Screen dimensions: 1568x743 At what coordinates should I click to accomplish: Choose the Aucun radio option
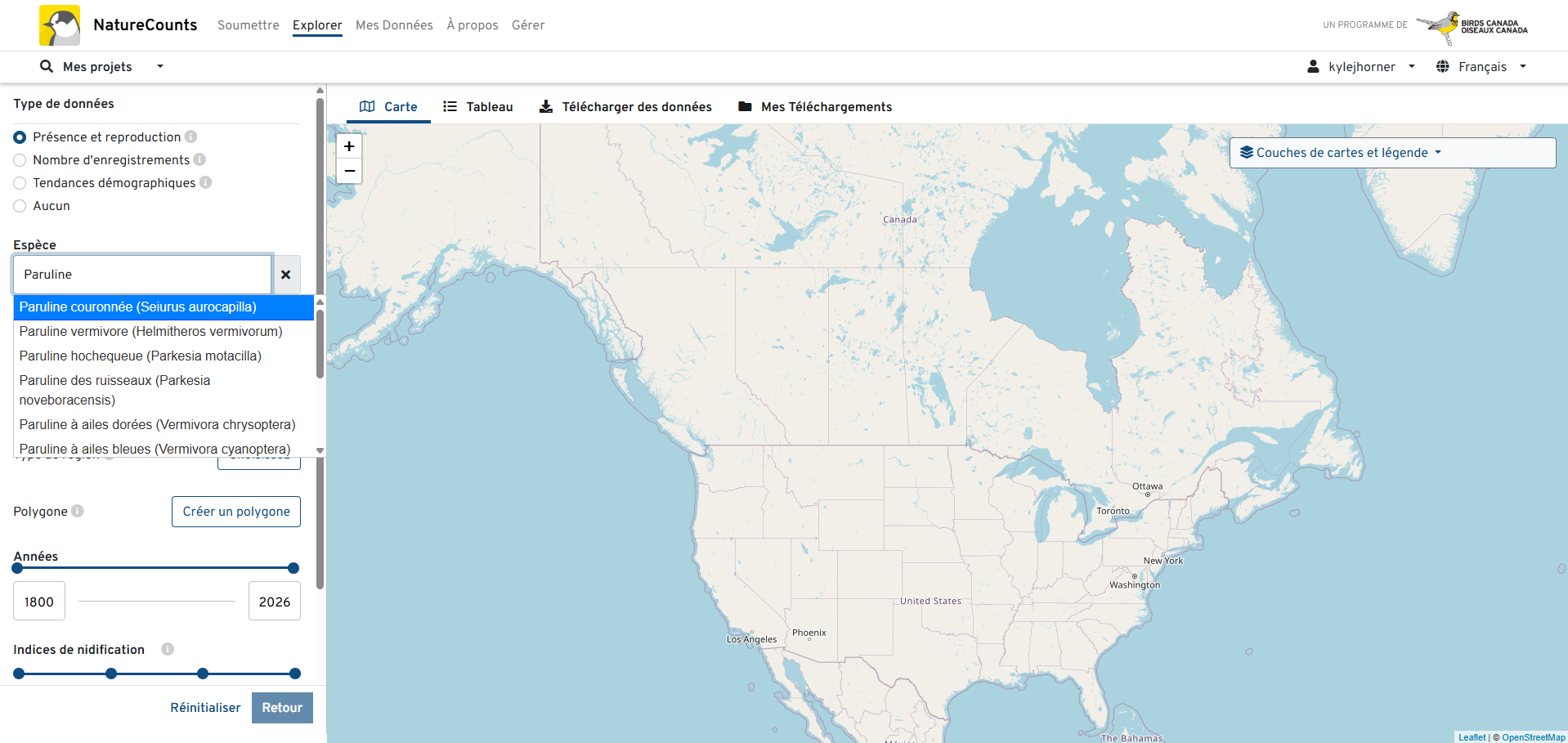tap(20, 206)
